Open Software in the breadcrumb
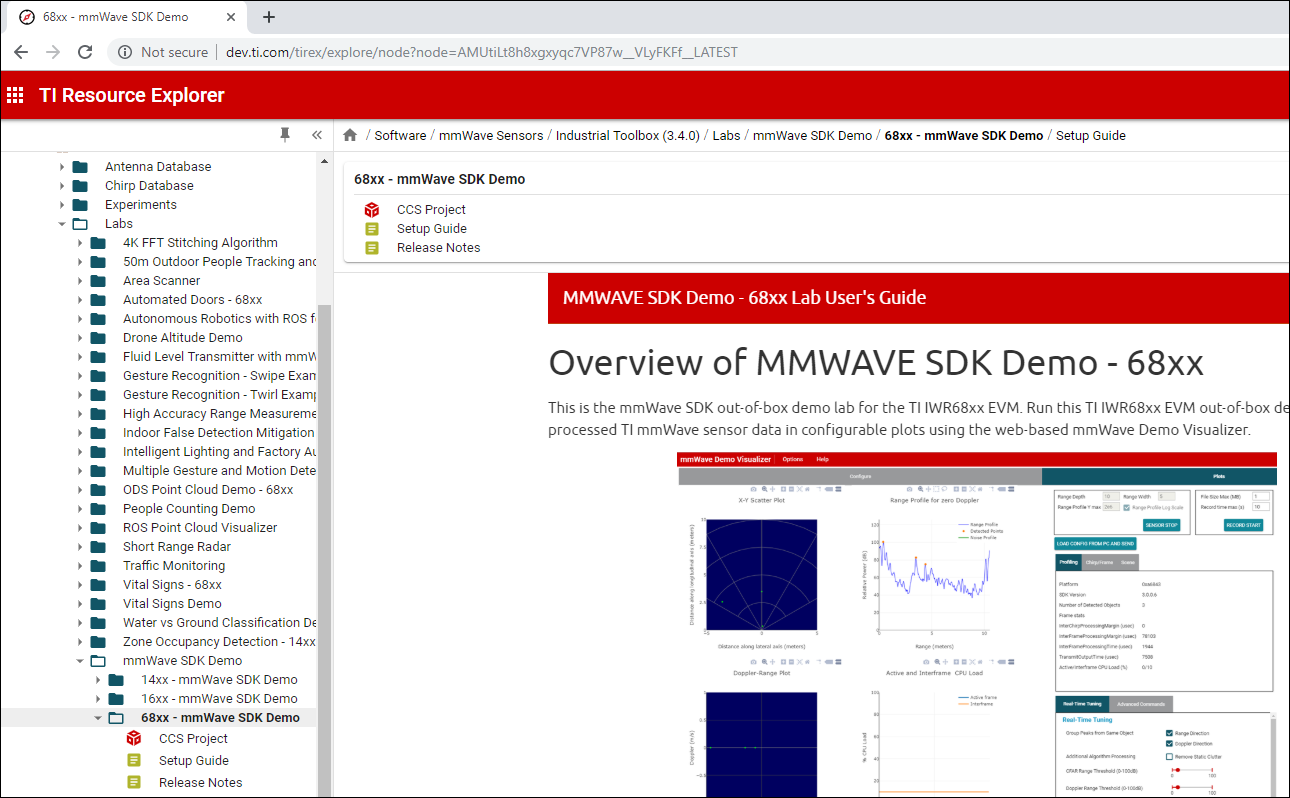This screenshot has width=1290, height=798. point(400,136)
